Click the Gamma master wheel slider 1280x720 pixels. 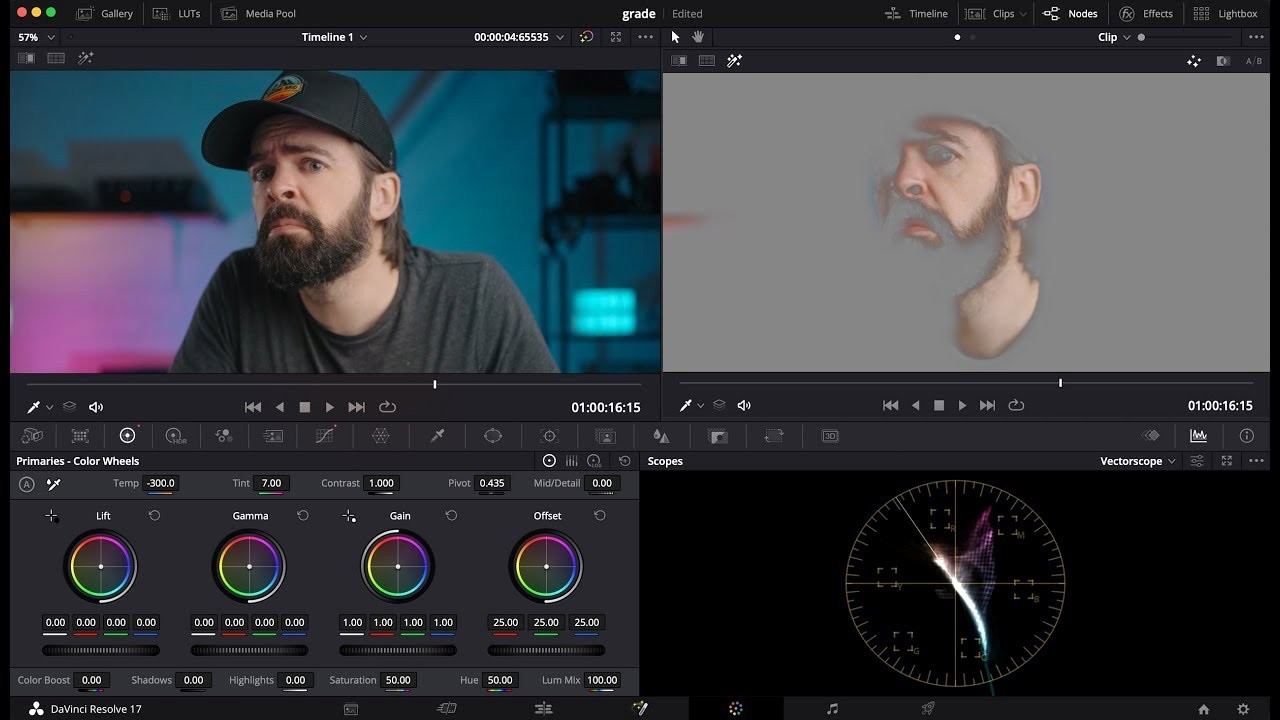pos(249,650)
